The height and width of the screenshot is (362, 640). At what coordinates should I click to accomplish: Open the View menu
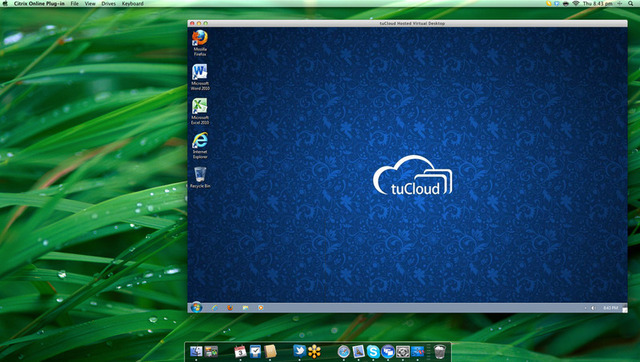pyautogui.click(x=90, y=3)
